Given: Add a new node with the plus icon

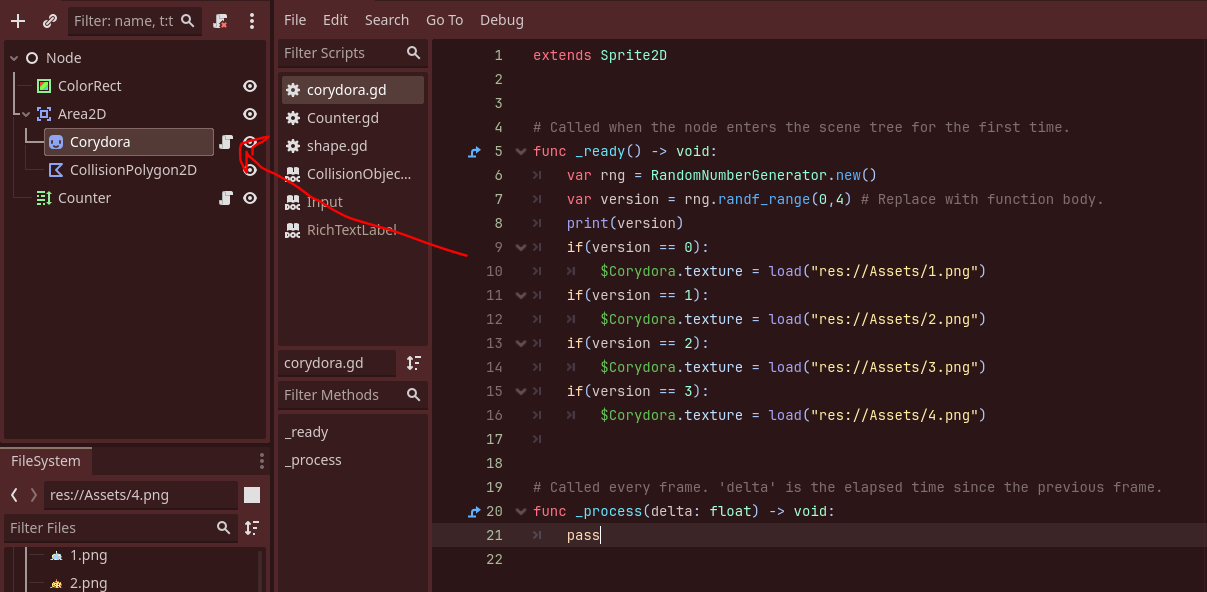Looking at the screenshot, I should (17, 20).
